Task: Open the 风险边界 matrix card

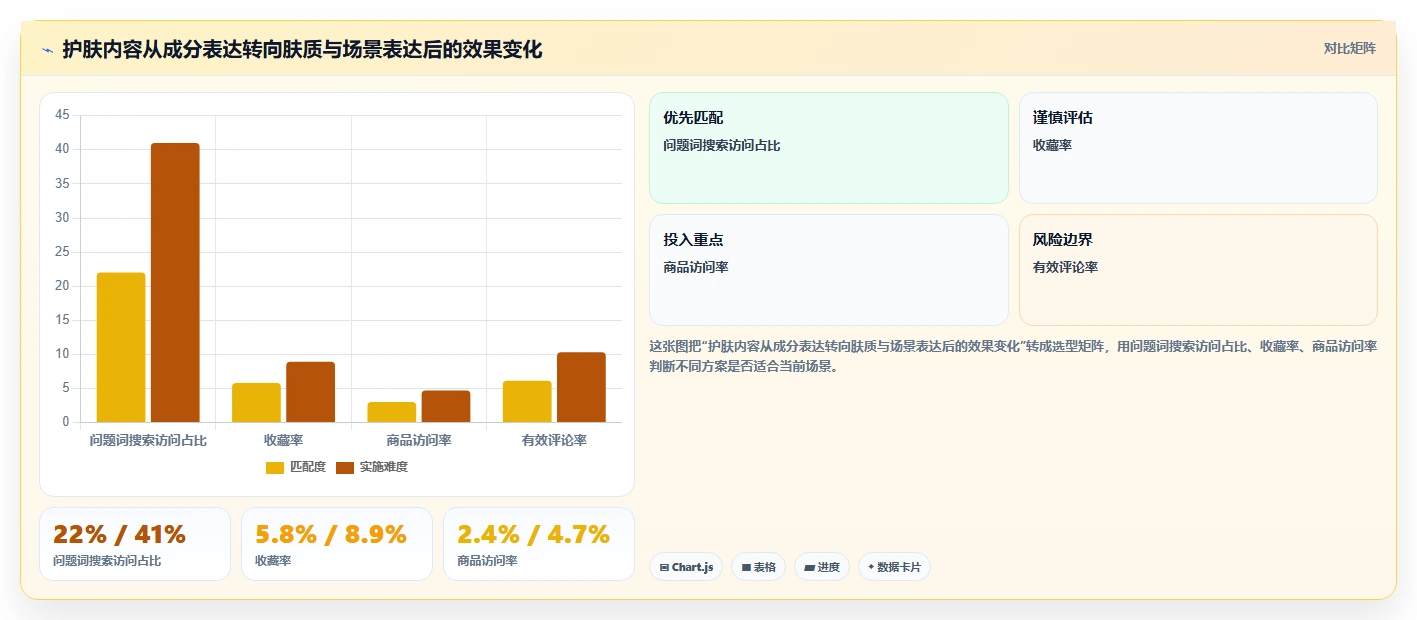Action: [x=1198, y=270]
